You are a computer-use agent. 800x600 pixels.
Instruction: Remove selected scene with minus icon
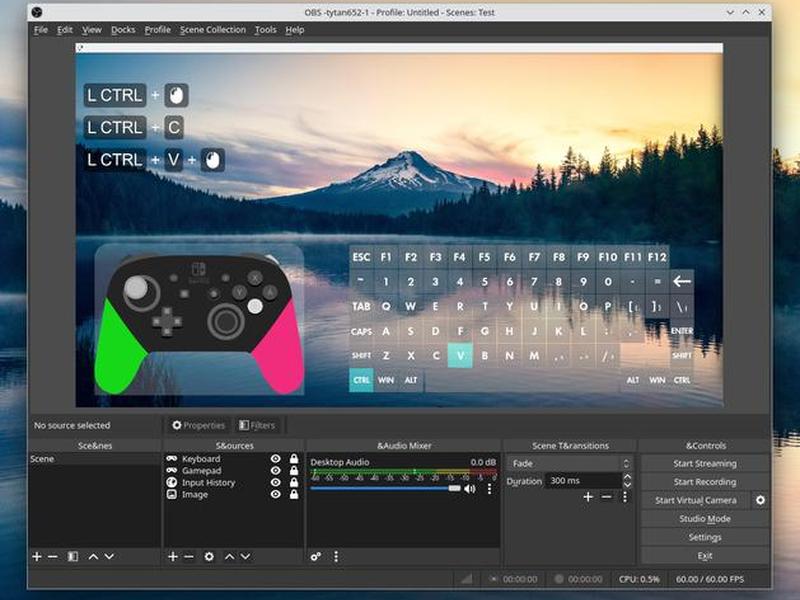click(x=53, y=557)
